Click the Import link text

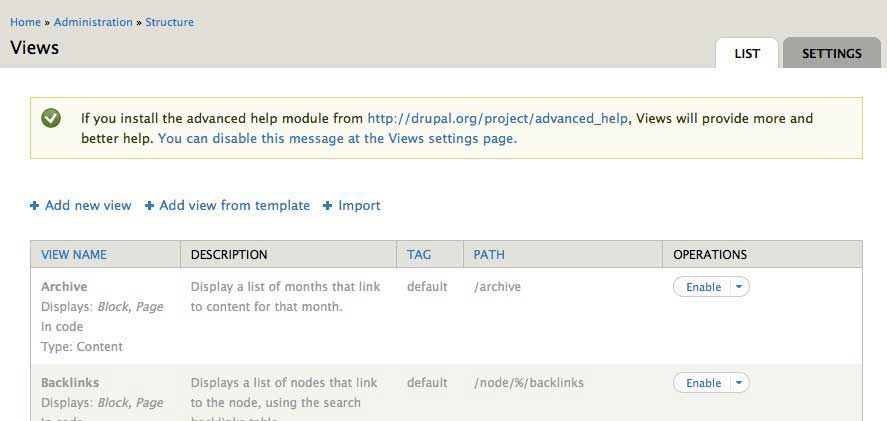[x=359, y=206]
